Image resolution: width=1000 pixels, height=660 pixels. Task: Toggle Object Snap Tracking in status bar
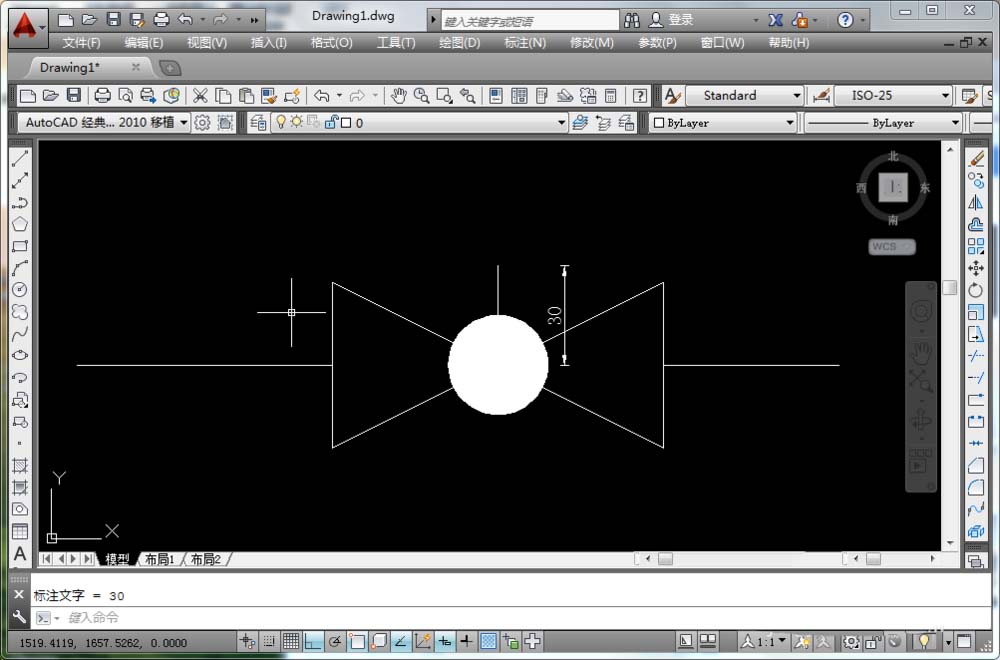coord(401,642)
